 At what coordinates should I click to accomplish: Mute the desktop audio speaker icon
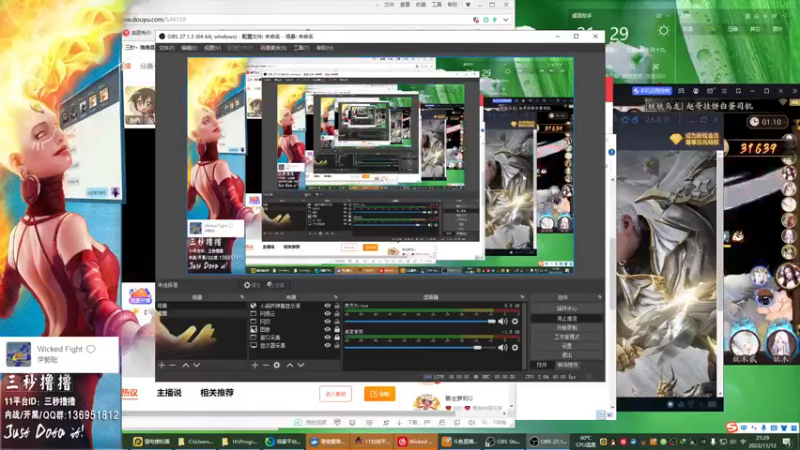(503, 347)
